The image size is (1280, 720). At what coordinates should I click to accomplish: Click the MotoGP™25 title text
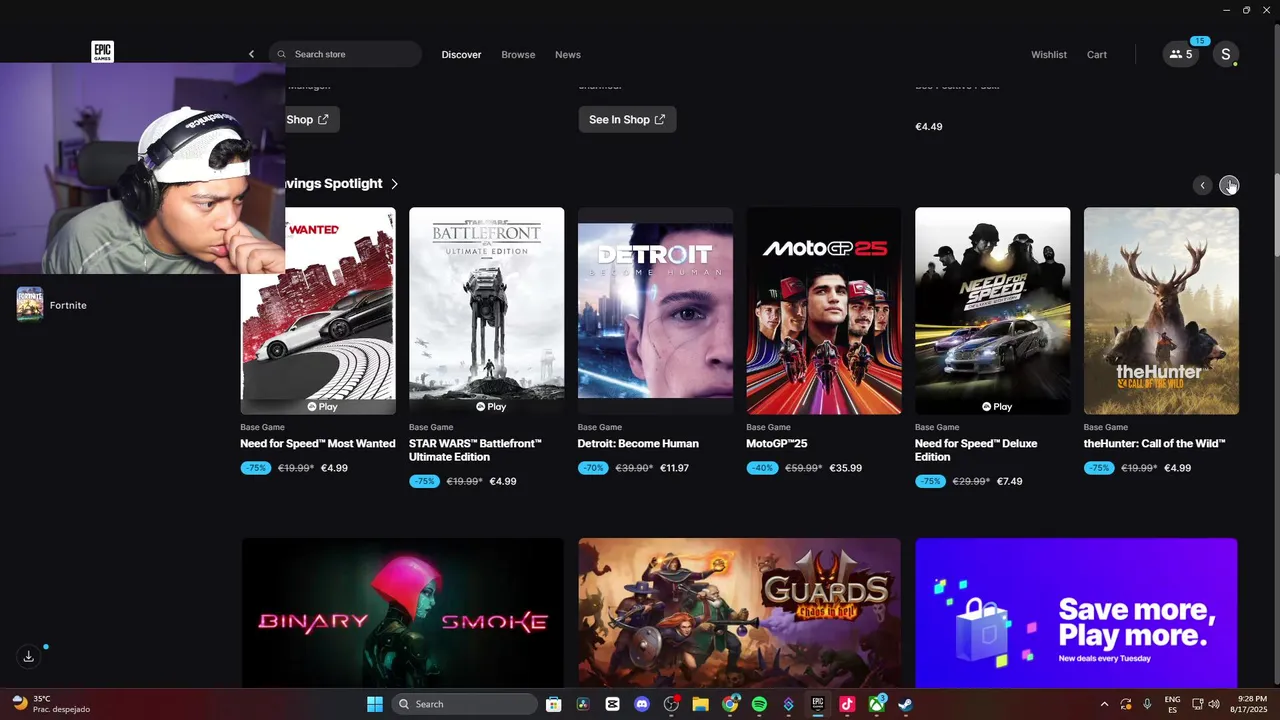tap(777, 444)
